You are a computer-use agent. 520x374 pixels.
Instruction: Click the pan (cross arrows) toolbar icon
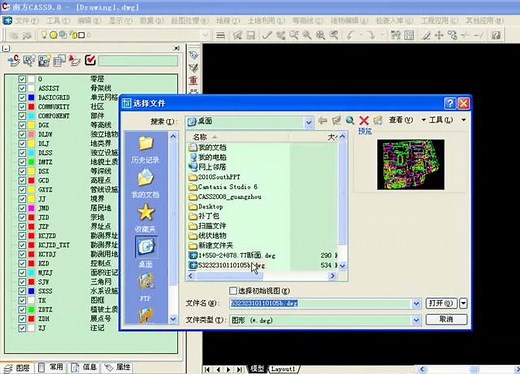pos(439,35)
